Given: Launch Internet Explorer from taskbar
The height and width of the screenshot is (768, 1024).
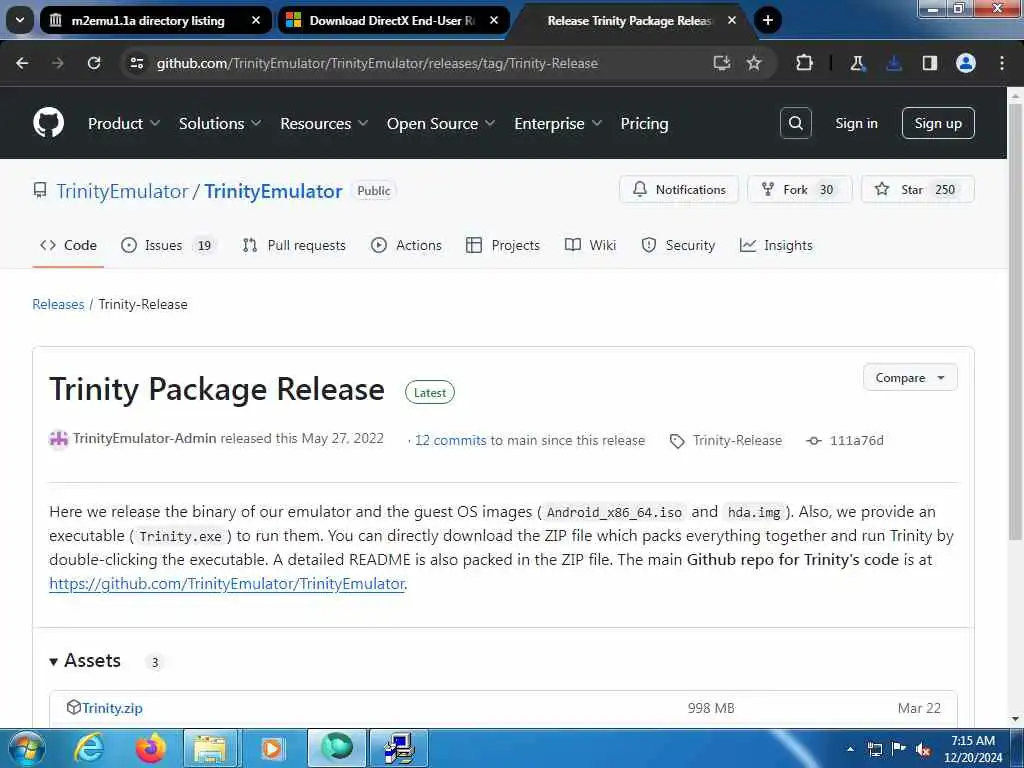Looking at the screenshot, I should 88,748.
